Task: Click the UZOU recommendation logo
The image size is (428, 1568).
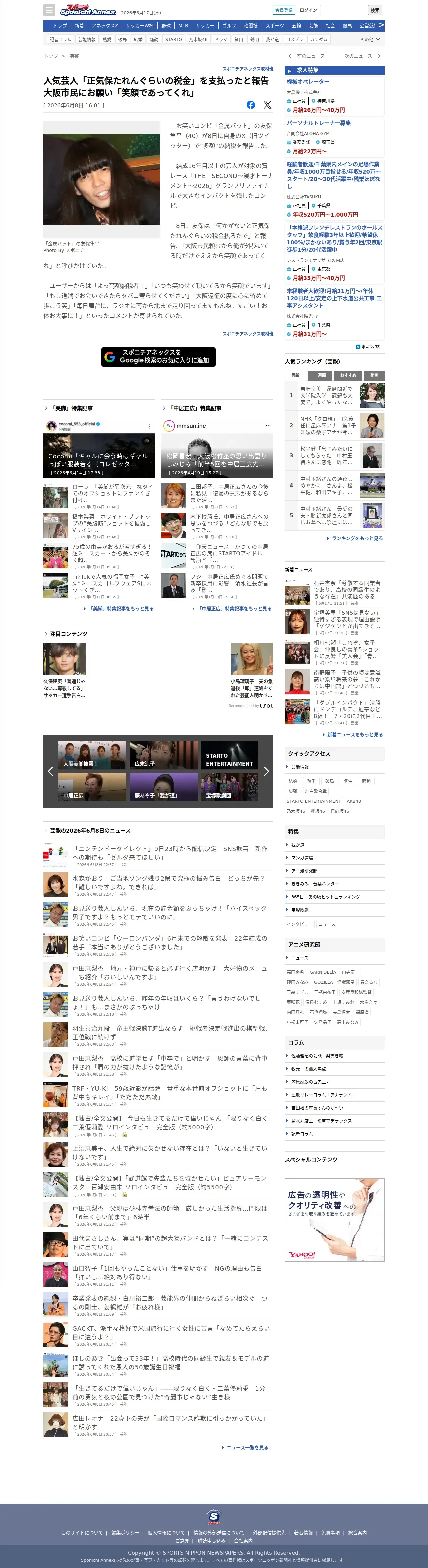Action: (x=267, y=706)
